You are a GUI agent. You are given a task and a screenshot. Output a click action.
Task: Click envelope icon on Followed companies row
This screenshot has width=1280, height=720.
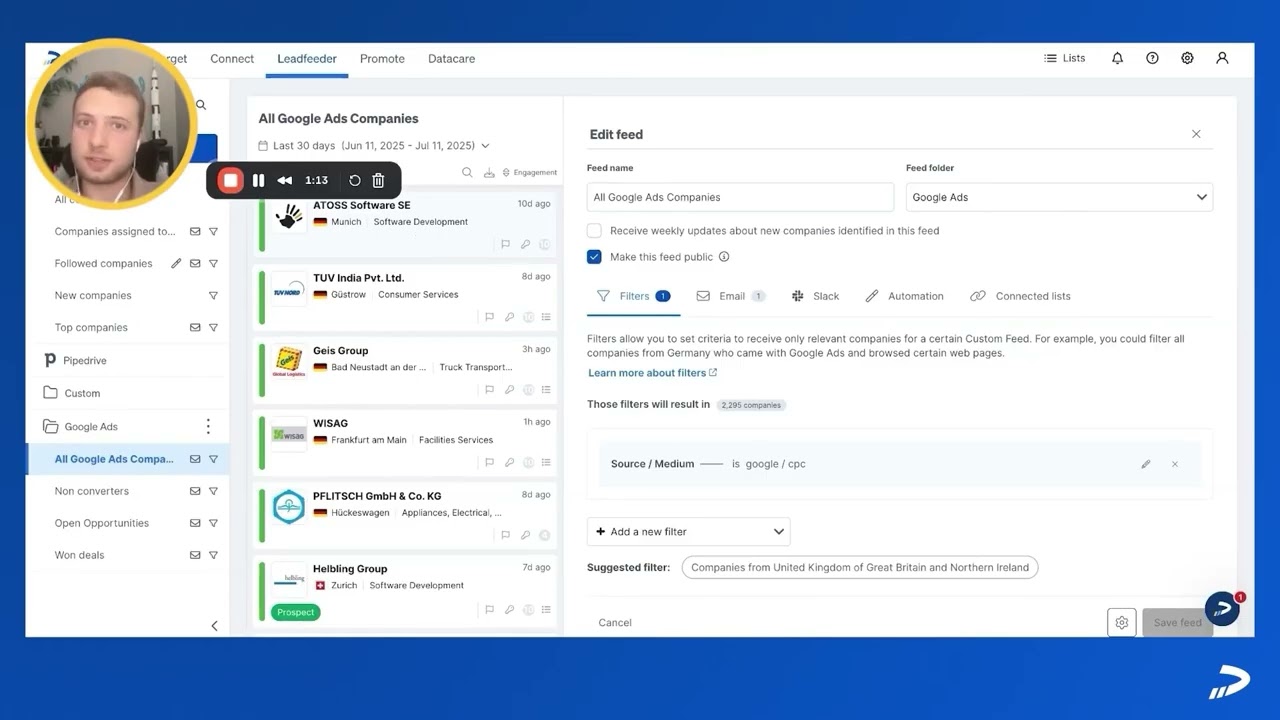pyautogui.click(x=195, y=263)
